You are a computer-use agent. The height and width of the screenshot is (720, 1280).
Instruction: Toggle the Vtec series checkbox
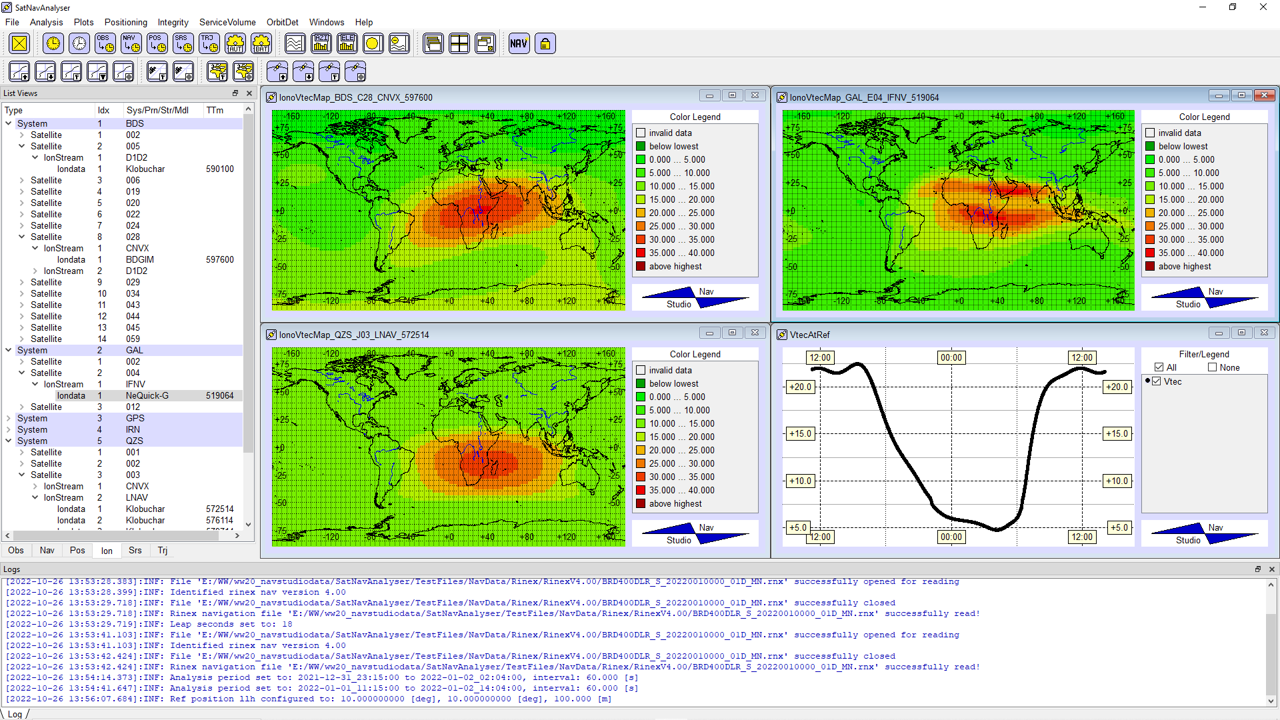[1157, 382]
